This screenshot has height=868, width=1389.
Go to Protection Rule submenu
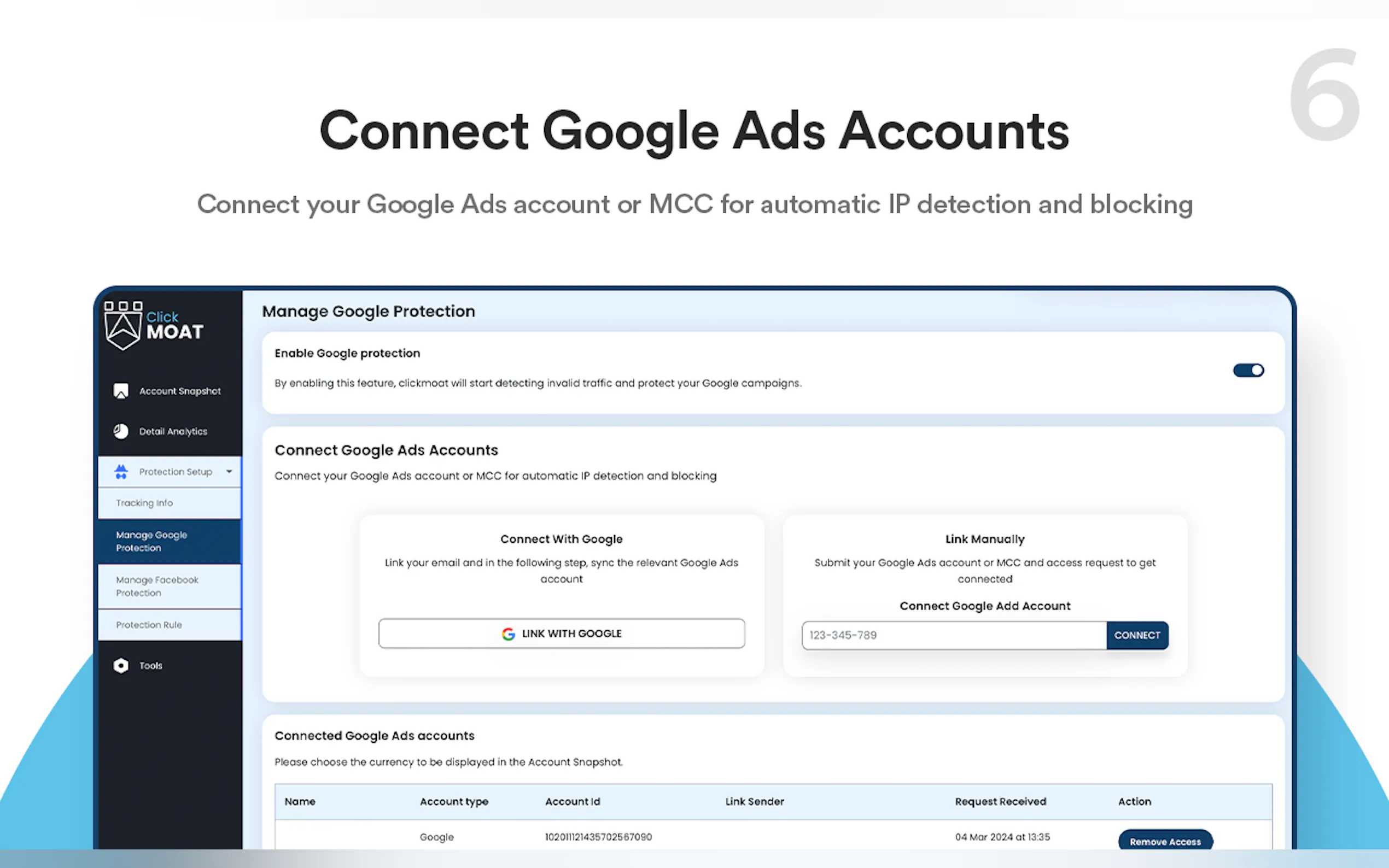point(149,625)
